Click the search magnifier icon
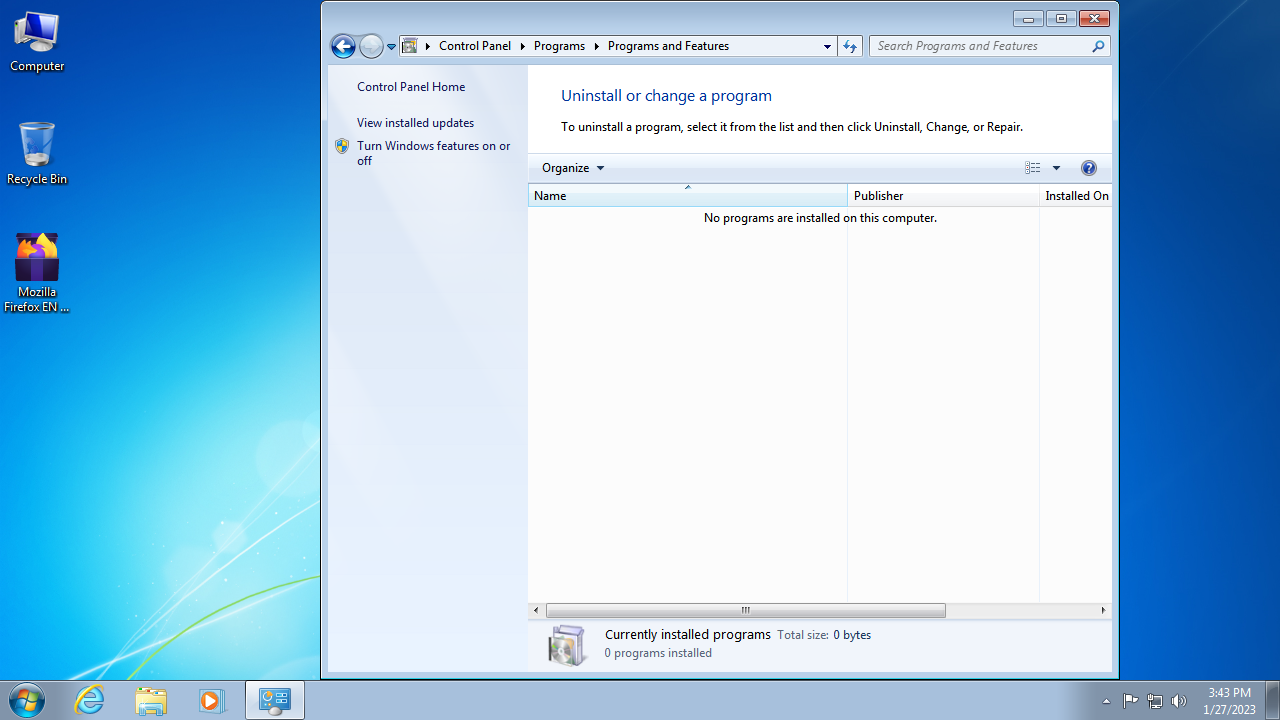 (1098, 46)
